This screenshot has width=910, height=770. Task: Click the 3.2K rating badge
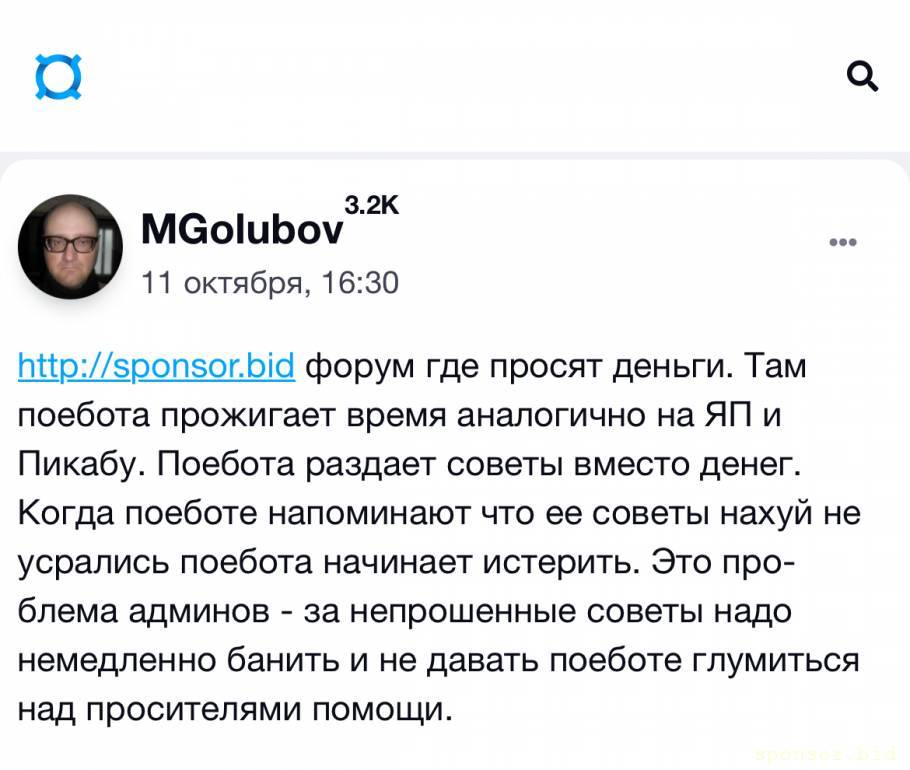click(x=371, y=207)
